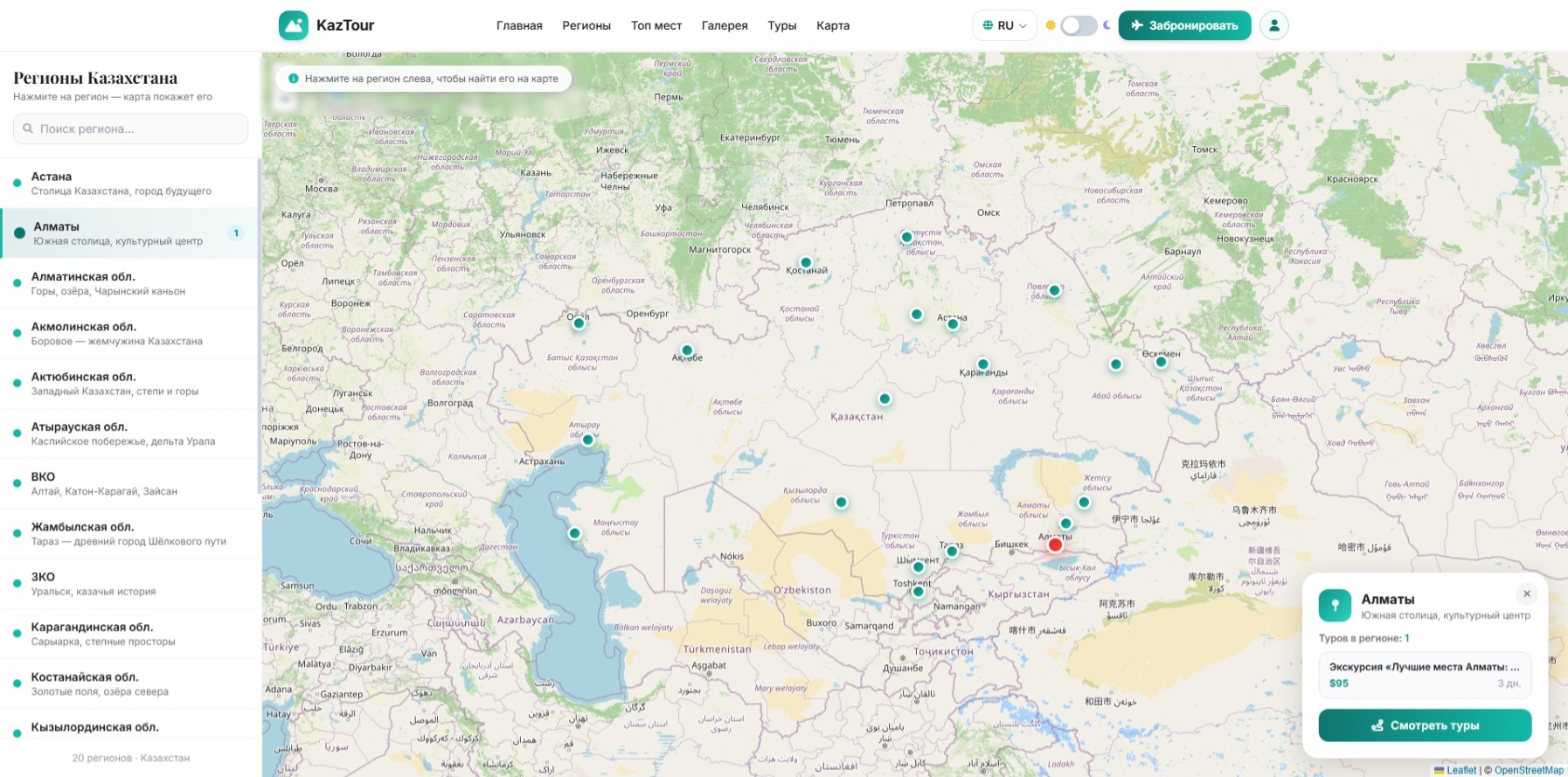1568x777 pixels.
Task: Click the Абай облысы map marker
Action: 1115,364
